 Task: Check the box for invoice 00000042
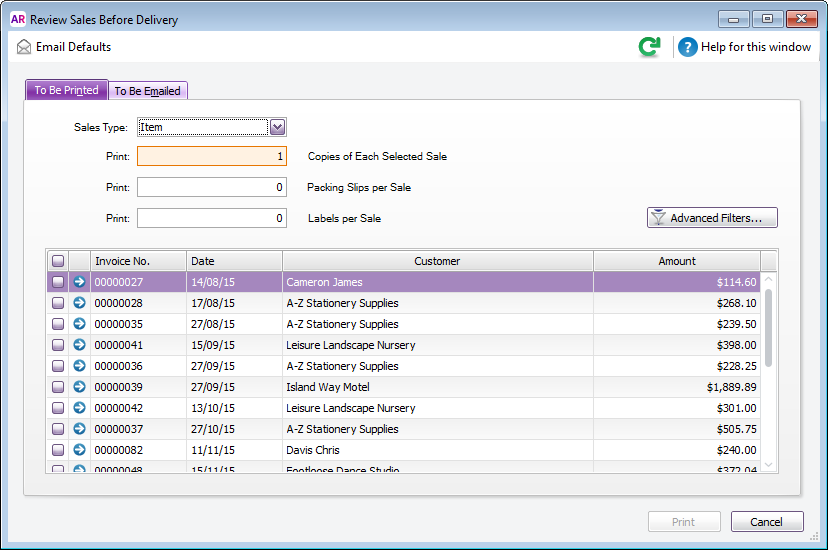[58, 408]
